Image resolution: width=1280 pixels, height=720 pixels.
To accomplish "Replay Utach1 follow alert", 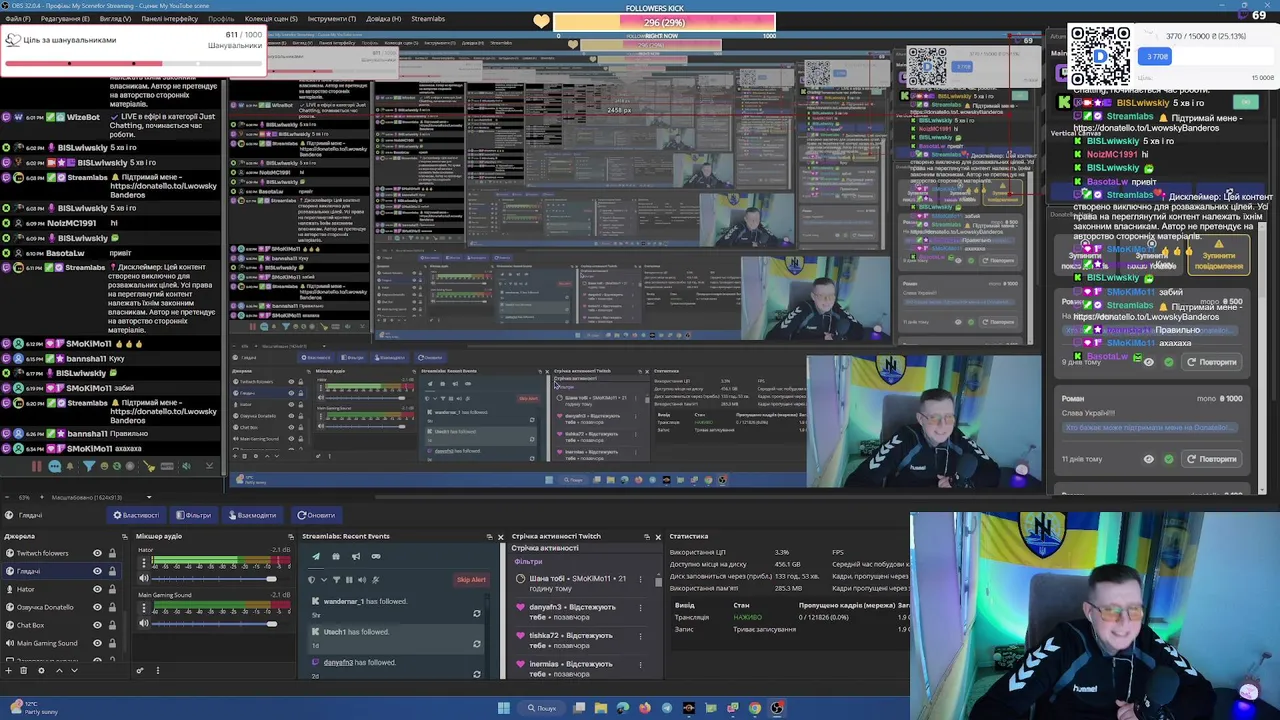I will pos(477,644).
